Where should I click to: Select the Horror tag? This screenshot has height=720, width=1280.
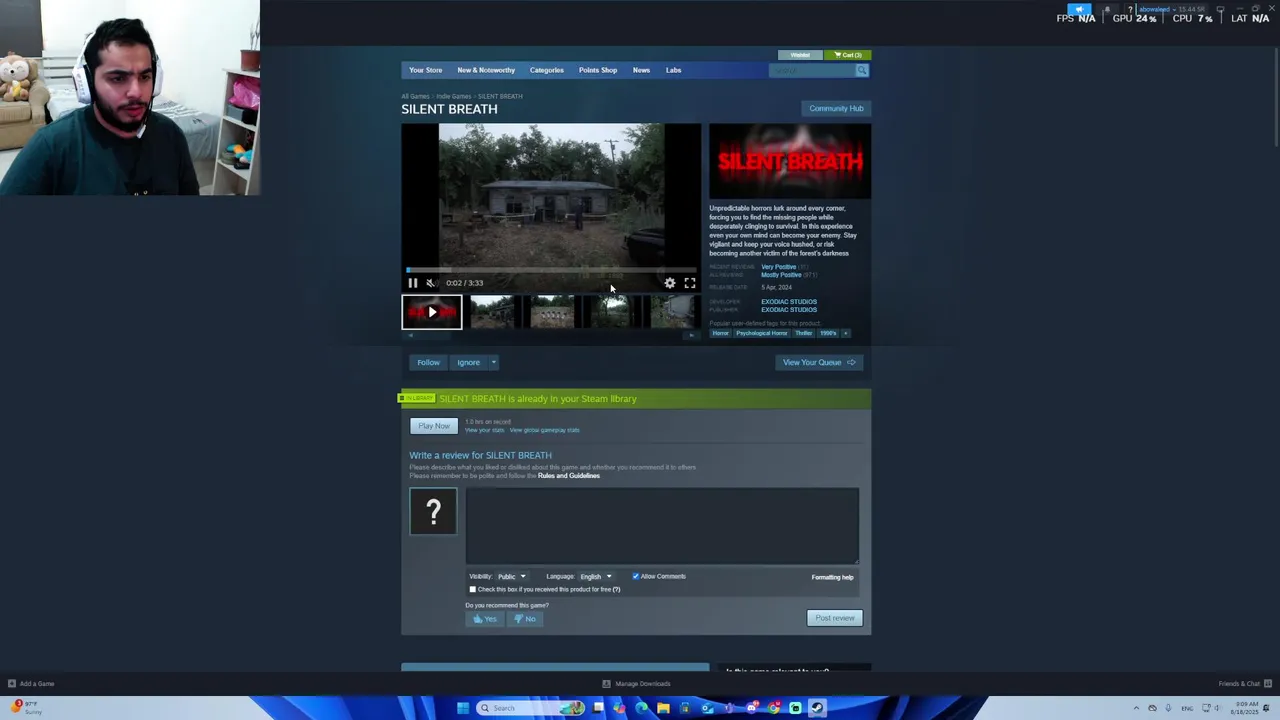click(720, 333)
